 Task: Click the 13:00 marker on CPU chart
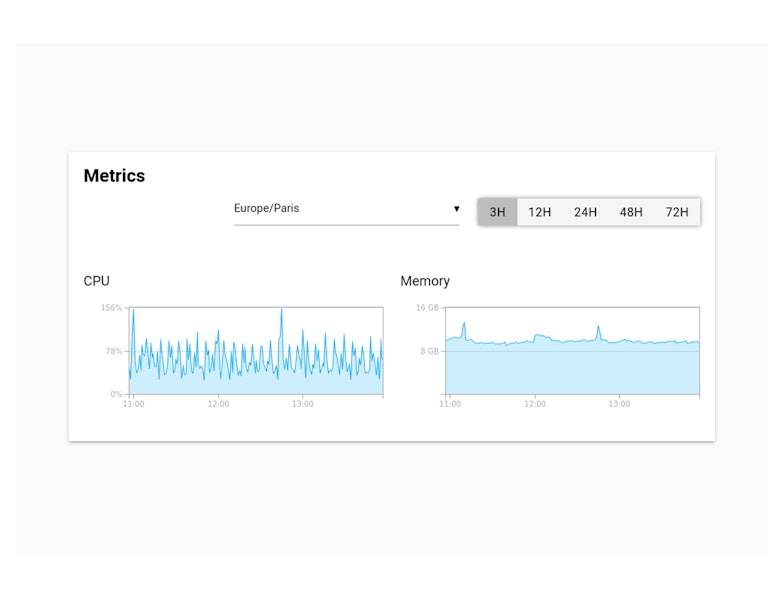pyautogui.click(x=302, y=404)
